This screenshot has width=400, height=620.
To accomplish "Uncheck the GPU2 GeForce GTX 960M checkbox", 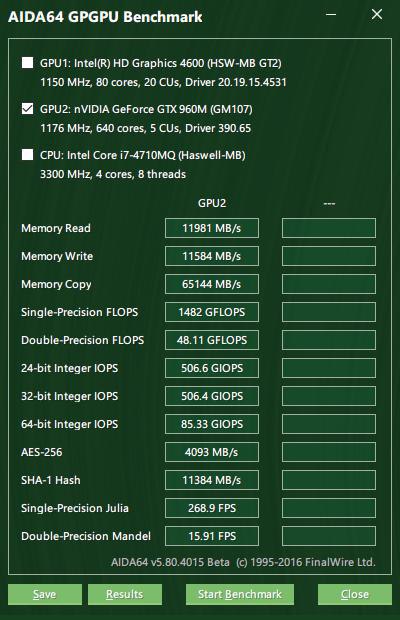I will pos(27,108).
